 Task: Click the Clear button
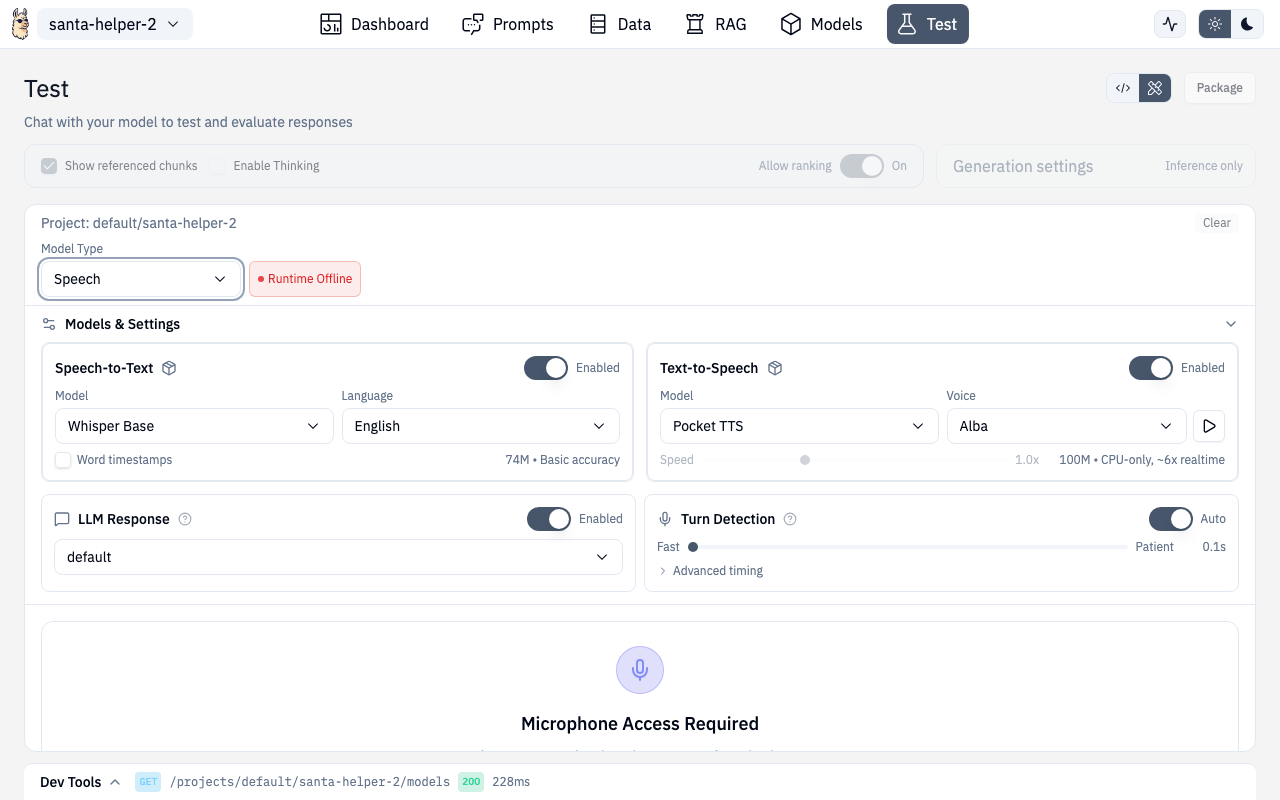(x=1216, y=223)
